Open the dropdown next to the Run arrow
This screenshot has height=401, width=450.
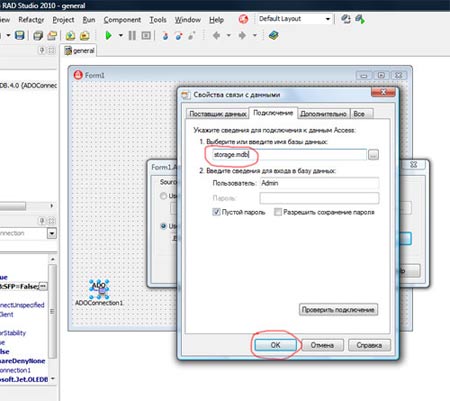tap(120, 35)
